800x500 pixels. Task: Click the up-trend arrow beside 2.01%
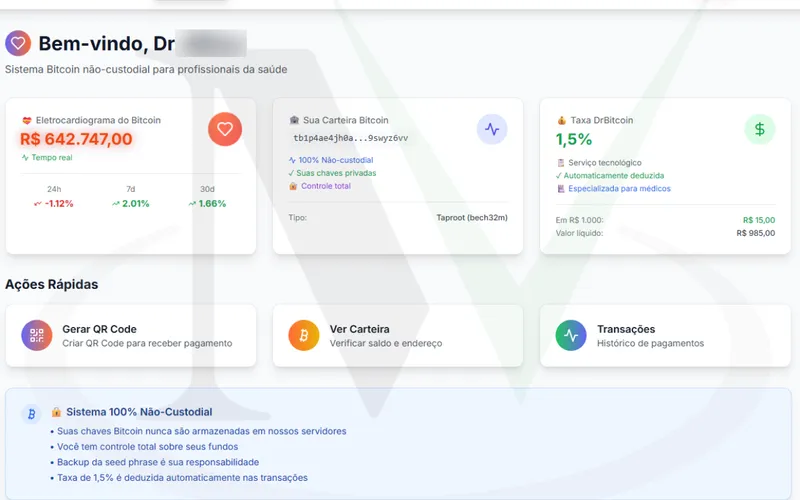[115, 204]
